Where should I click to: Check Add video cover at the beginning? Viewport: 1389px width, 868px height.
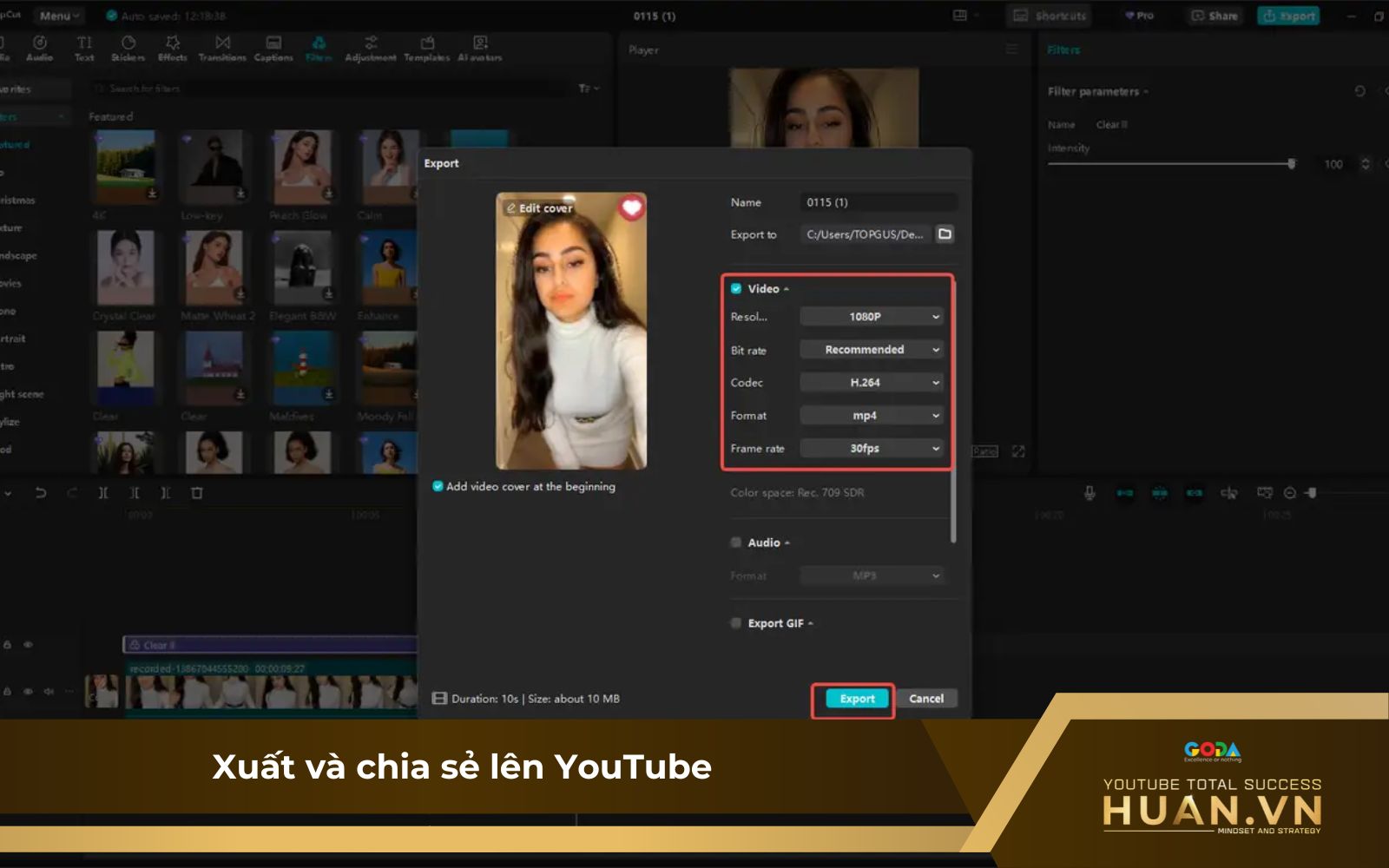click(438, 487)
